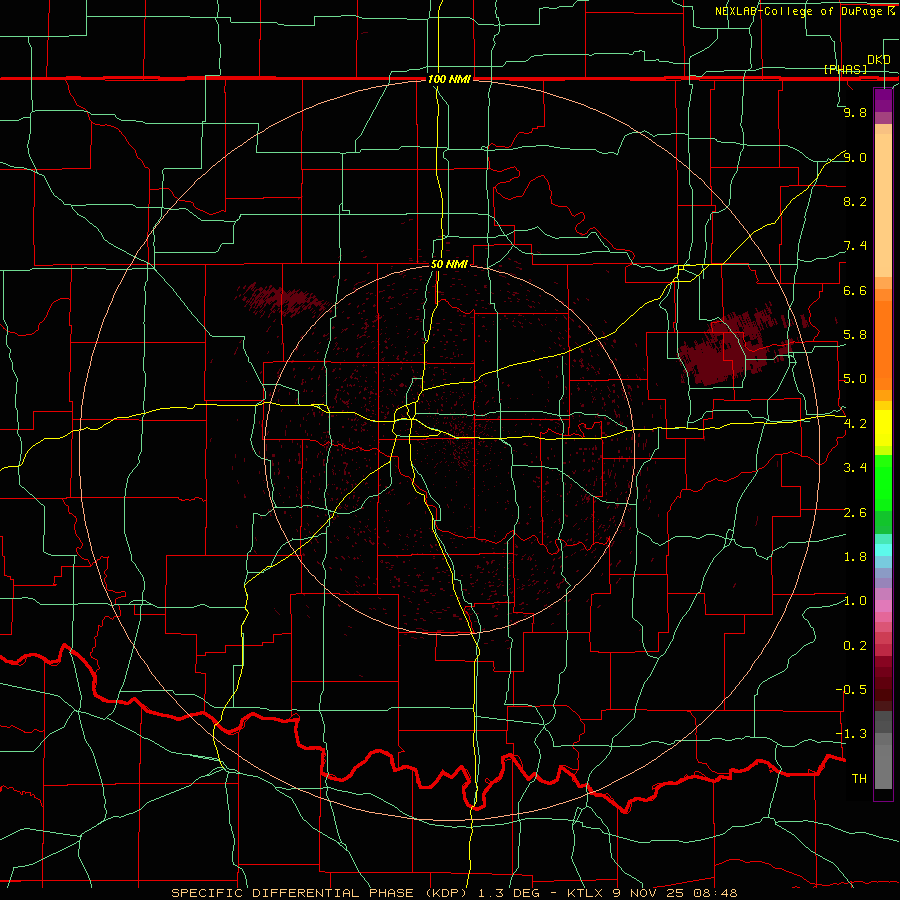Select the 2.6 value on the scale
Screen dimensions: 900x900
pos(855,513)
